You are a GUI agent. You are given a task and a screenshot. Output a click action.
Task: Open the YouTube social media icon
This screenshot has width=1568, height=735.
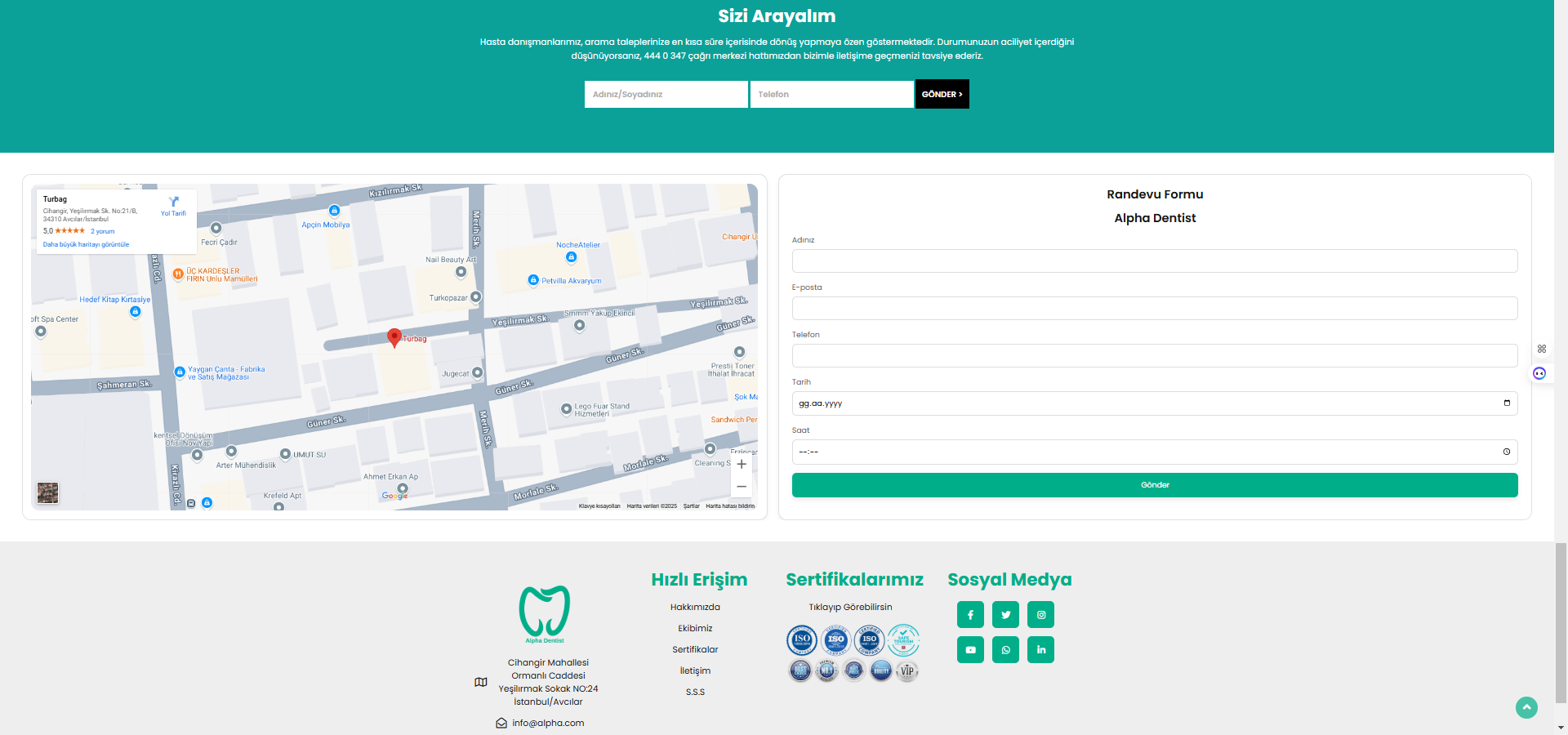[970, 650]
